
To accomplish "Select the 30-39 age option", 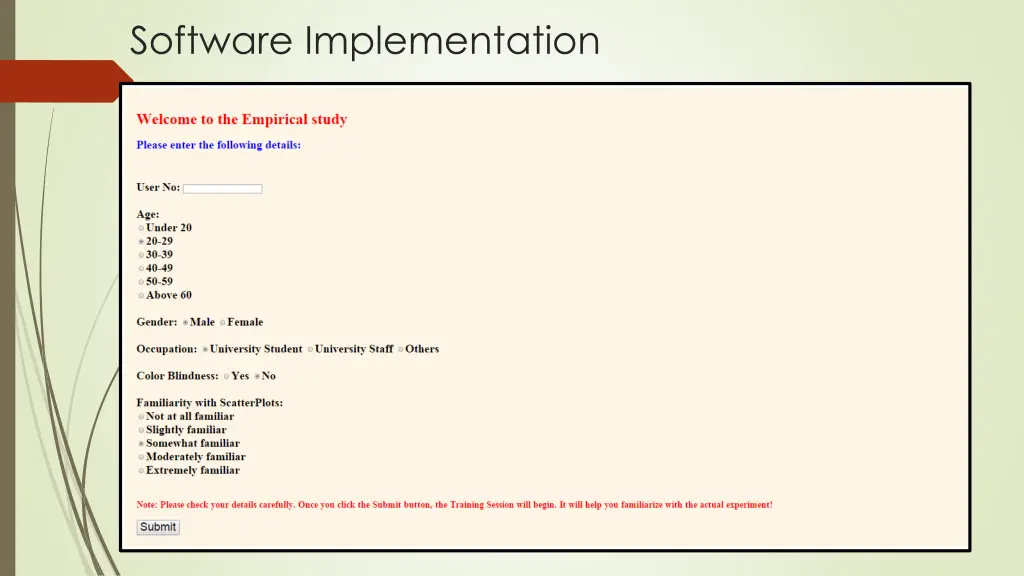I will [x=141, y=255].
